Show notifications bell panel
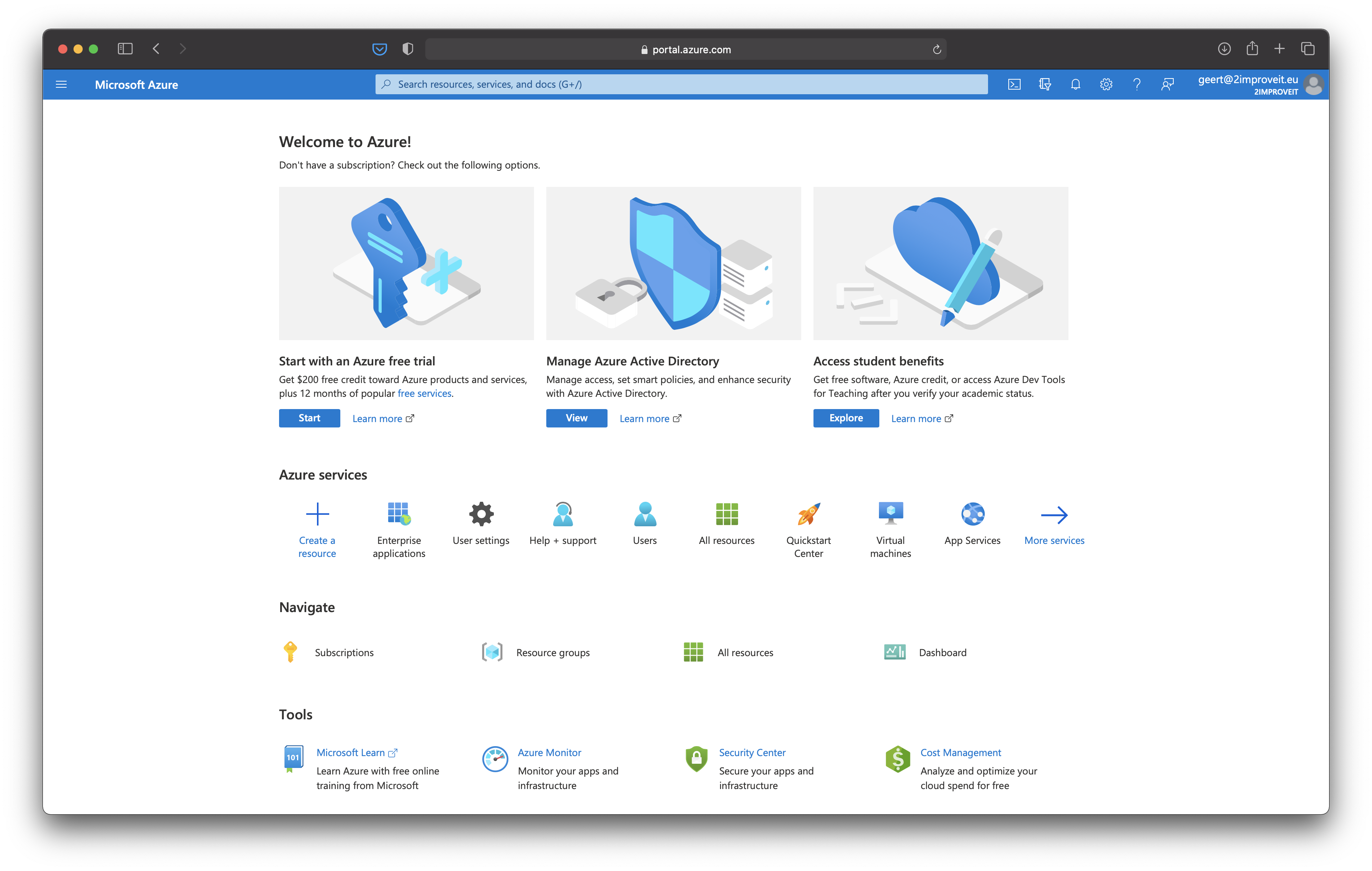 [x=1076, y=84]
